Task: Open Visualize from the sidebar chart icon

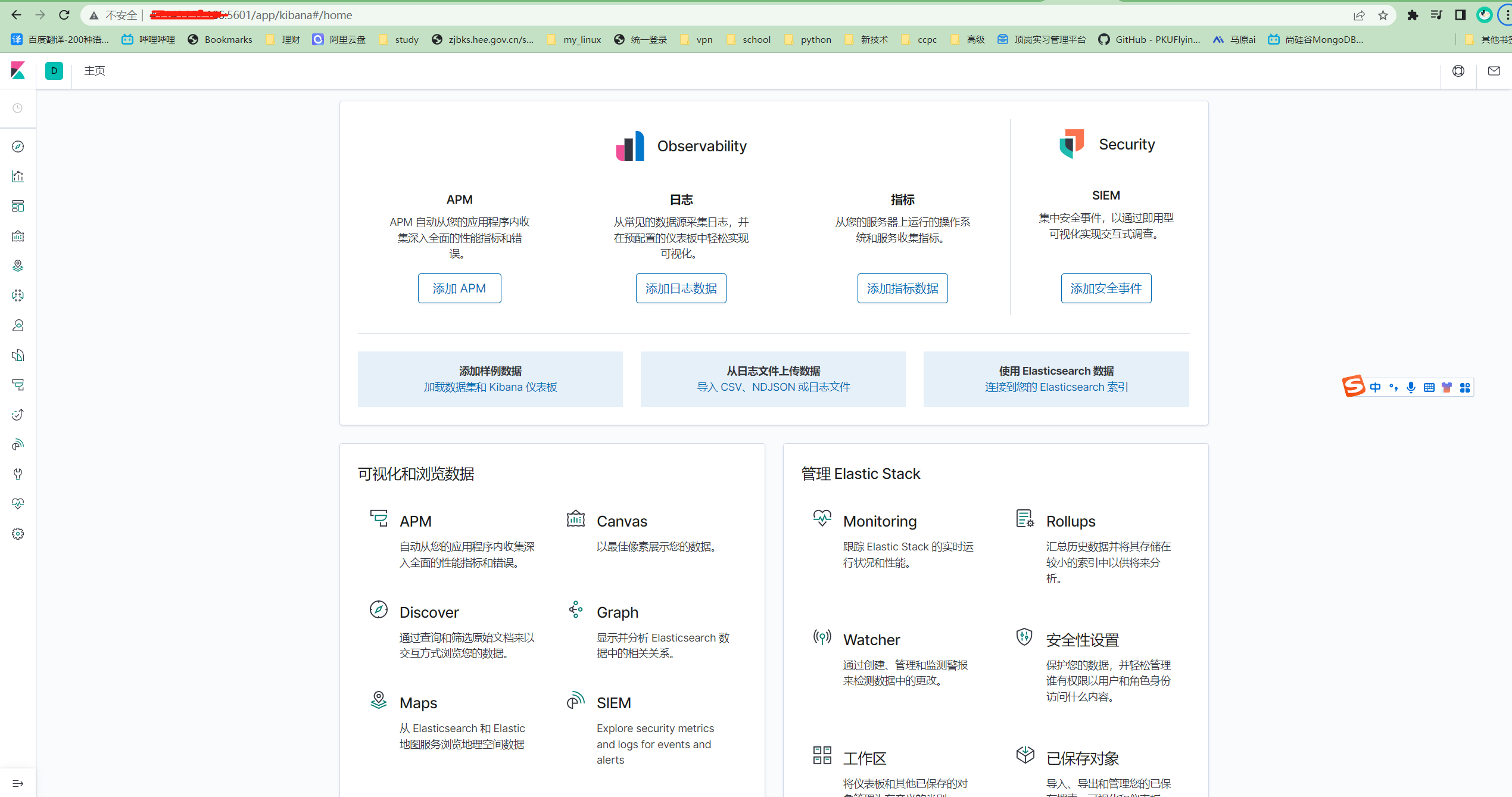Action: [x=18, y=176]
